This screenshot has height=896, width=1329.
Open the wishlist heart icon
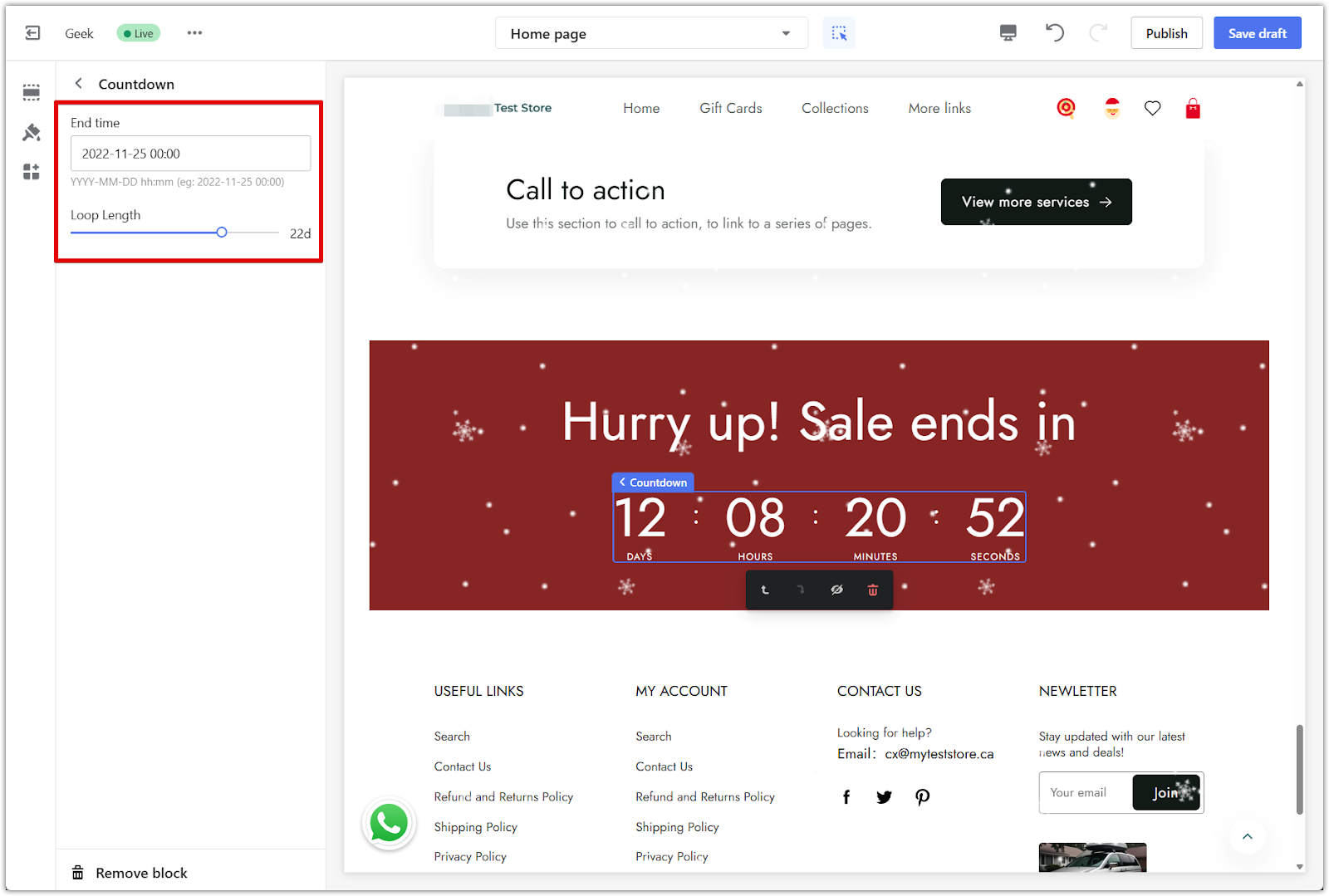1152,108
